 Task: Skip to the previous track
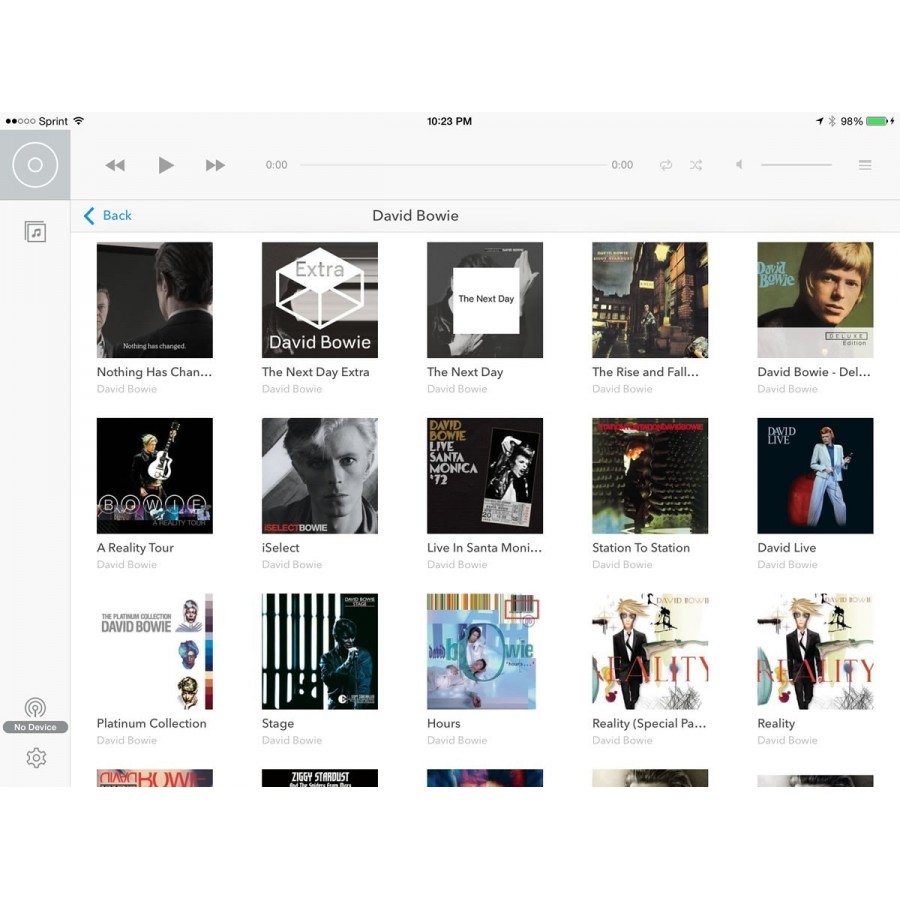coord(115,165)
